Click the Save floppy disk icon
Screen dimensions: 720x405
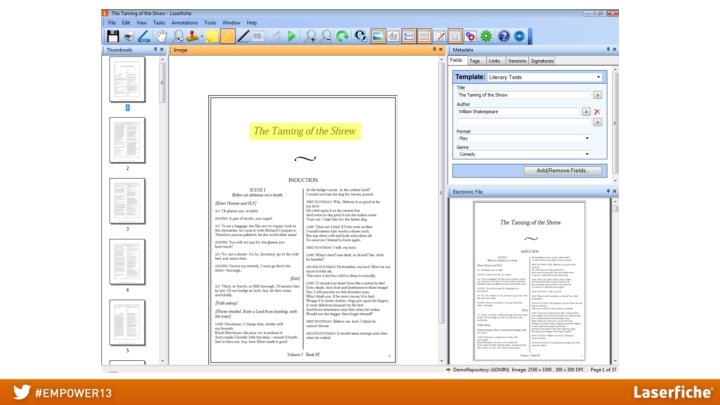pos(113,36)
